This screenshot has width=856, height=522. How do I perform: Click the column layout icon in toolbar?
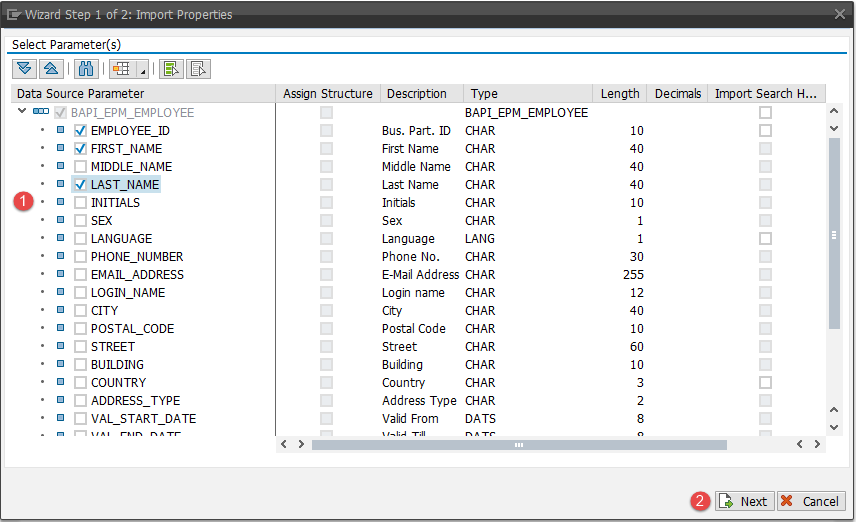coord(122,69)
